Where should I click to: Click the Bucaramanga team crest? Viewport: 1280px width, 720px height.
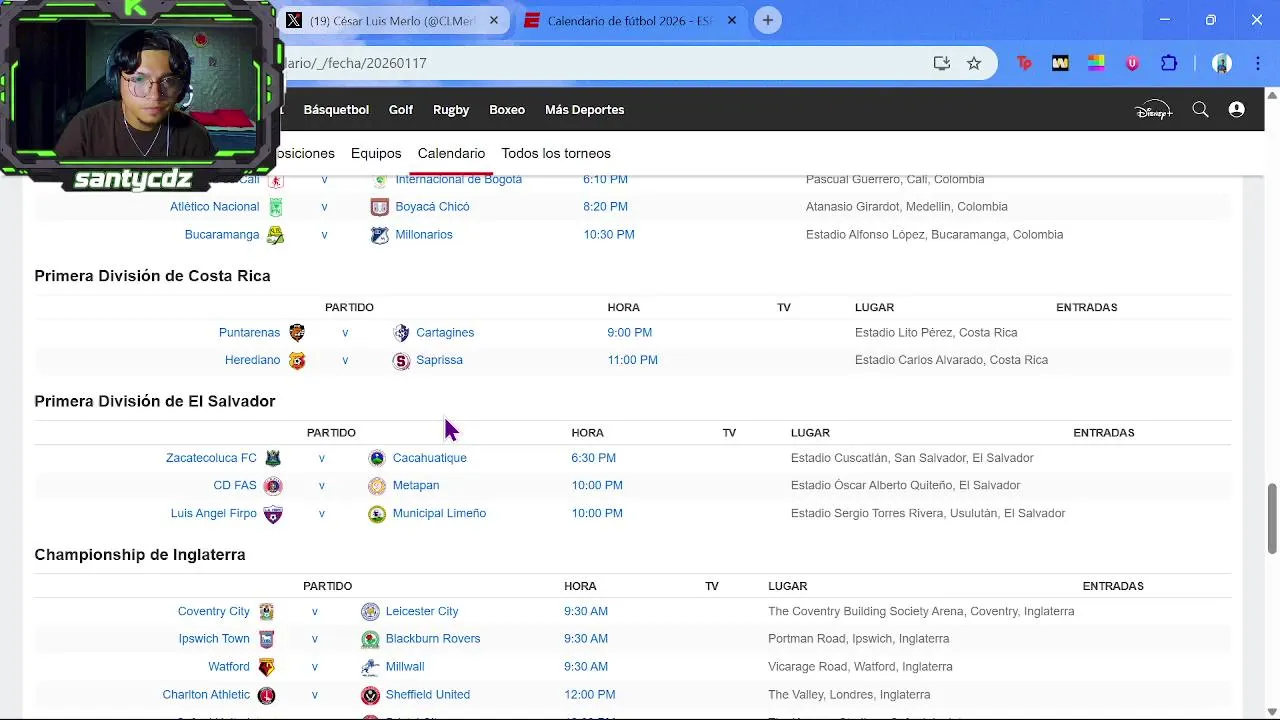point(275,235)
